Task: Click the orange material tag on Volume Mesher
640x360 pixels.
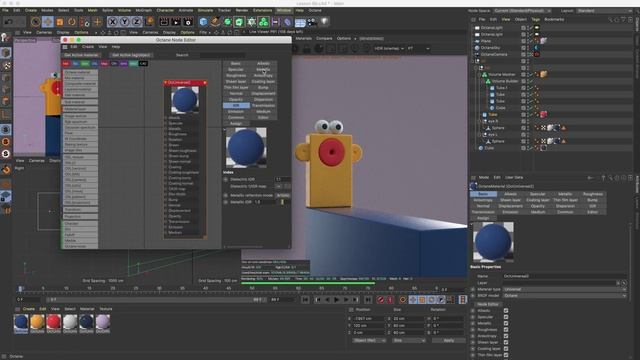Action: pyautogui.click(x=543, y=74)
